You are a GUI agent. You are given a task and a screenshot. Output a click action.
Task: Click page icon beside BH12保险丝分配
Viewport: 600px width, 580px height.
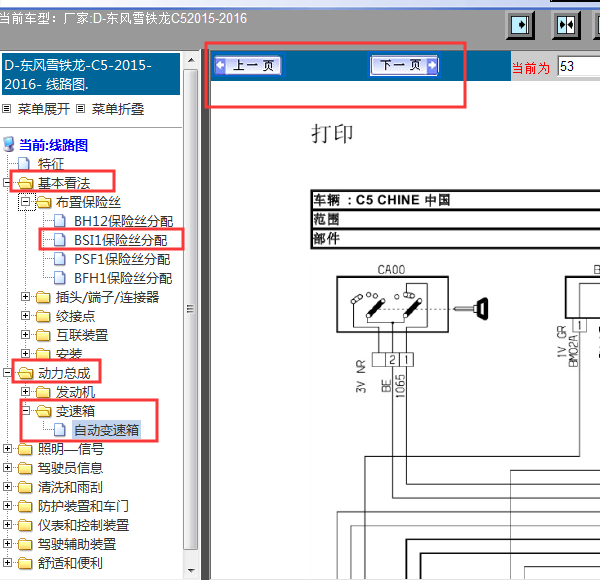pos(60,221)
